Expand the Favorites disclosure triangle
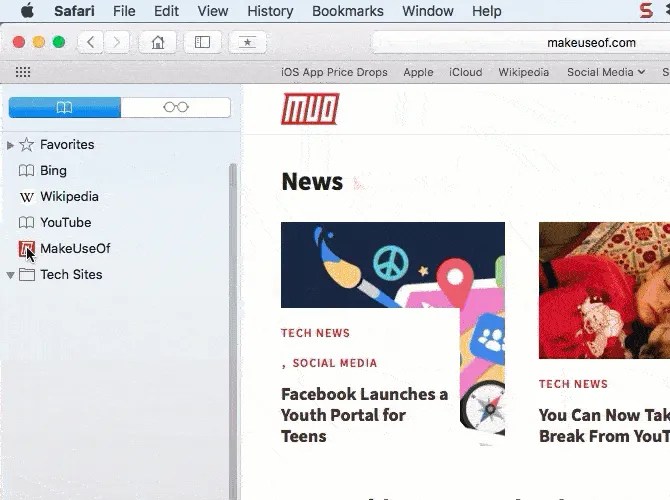This screenshot has width=670, height=500. 10,145
